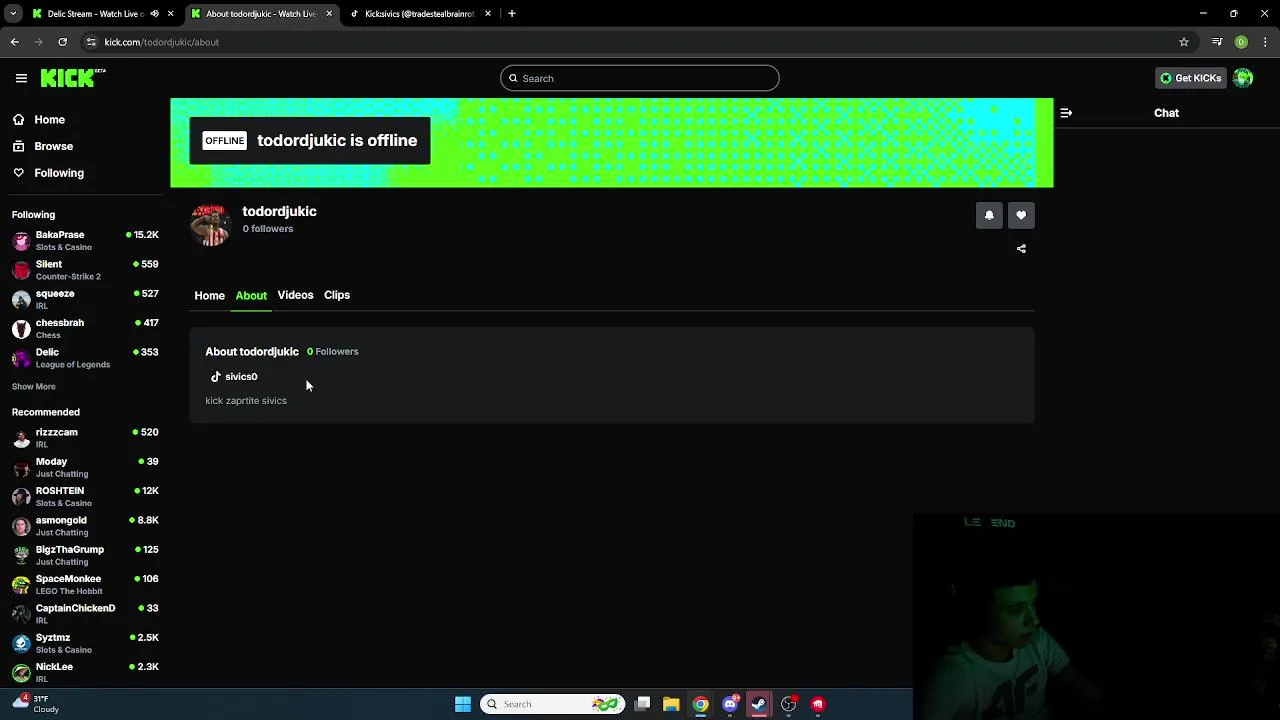This screenshot has width=1280, height=720.
Task: Reload the current page
Action: click(x=63, y=42)
